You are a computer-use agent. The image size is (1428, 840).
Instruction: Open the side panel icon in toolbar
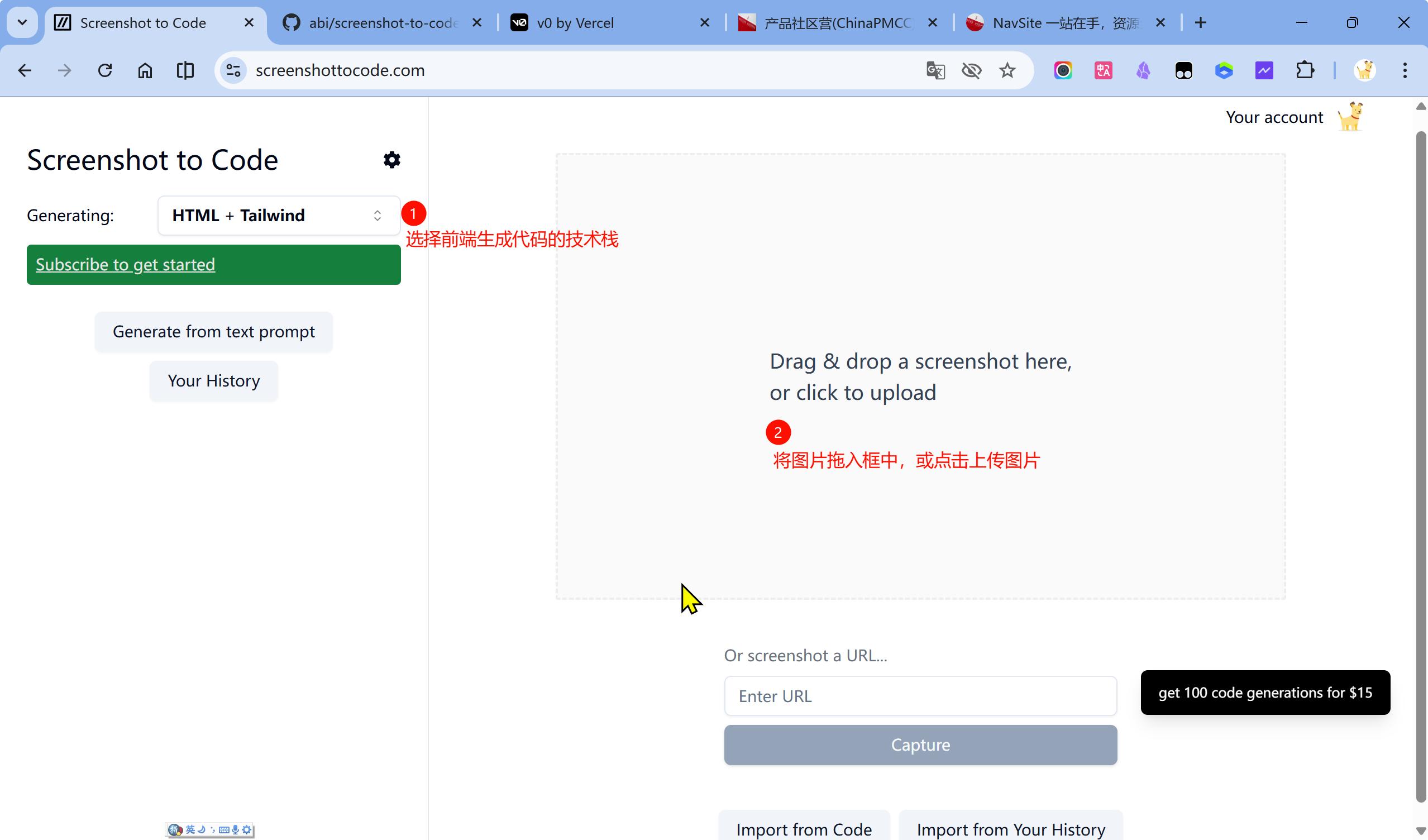pos(185,70)
